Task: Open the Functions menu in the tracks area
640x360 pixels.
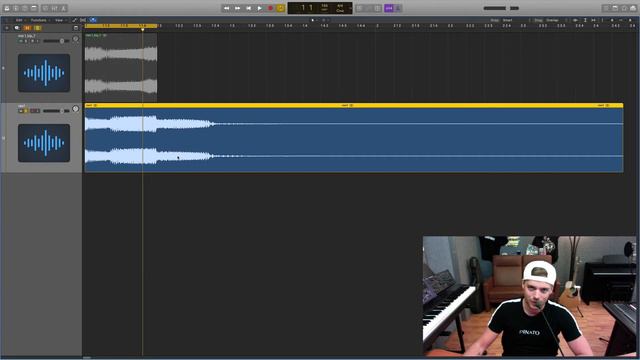Action: click(x=40, y=20)
